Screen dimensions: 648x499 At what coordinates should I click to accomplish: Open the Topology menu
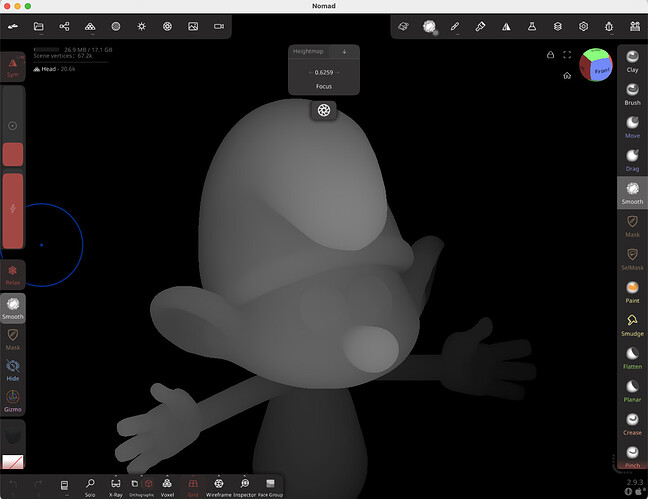[90, 26]
